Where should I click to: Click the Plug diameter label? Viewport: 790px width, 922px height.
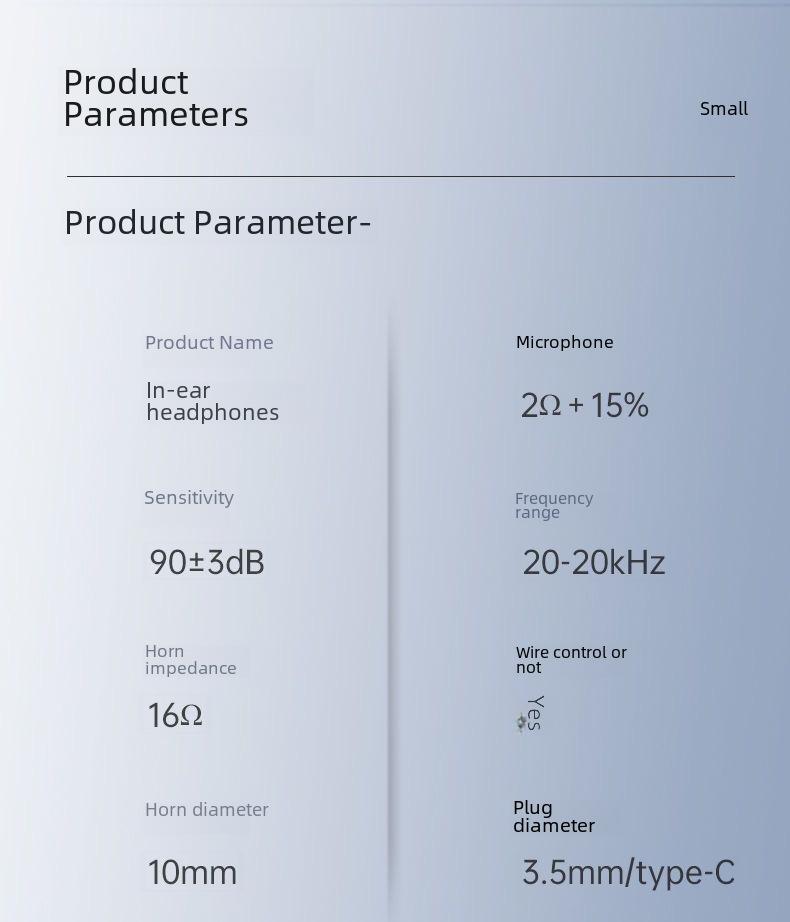[x=554, y=817]
